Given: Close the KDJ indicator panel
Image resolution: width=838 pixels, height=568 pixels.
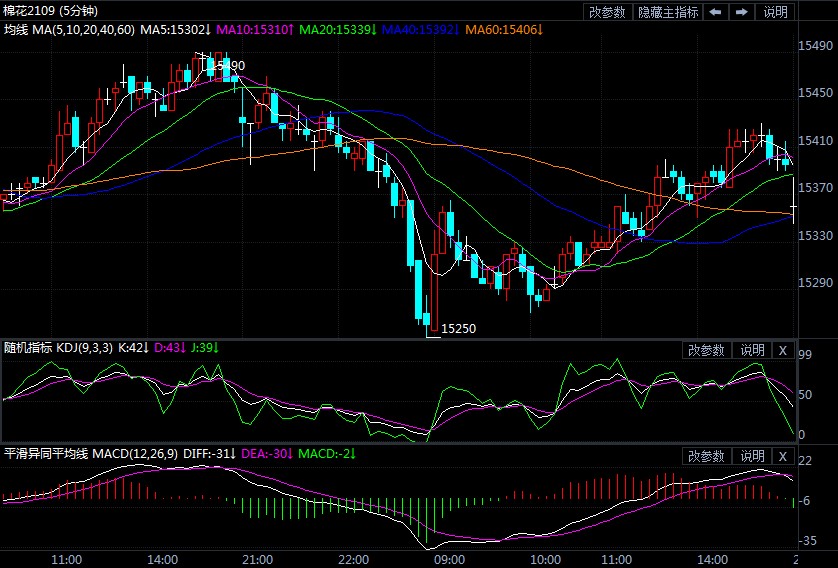Looking at the screenshot, I should click(x=782, y=350).
